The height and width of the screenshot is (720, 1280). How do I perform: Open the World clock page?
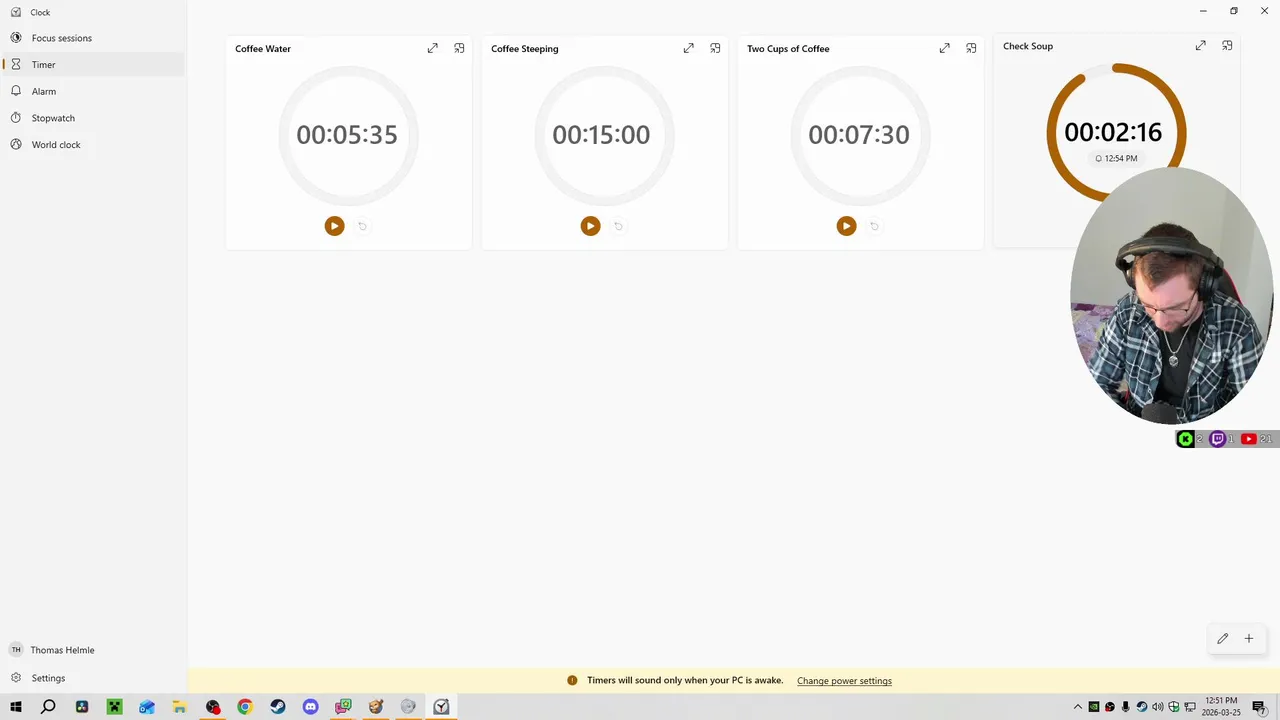(93, 144)
